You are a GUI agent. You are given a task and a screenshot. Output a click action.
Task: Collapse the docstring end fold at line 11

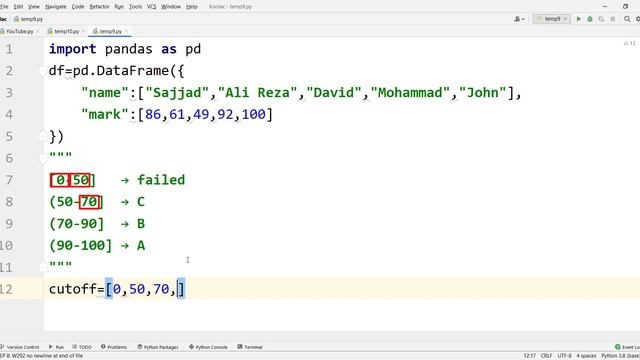[42, 267]
